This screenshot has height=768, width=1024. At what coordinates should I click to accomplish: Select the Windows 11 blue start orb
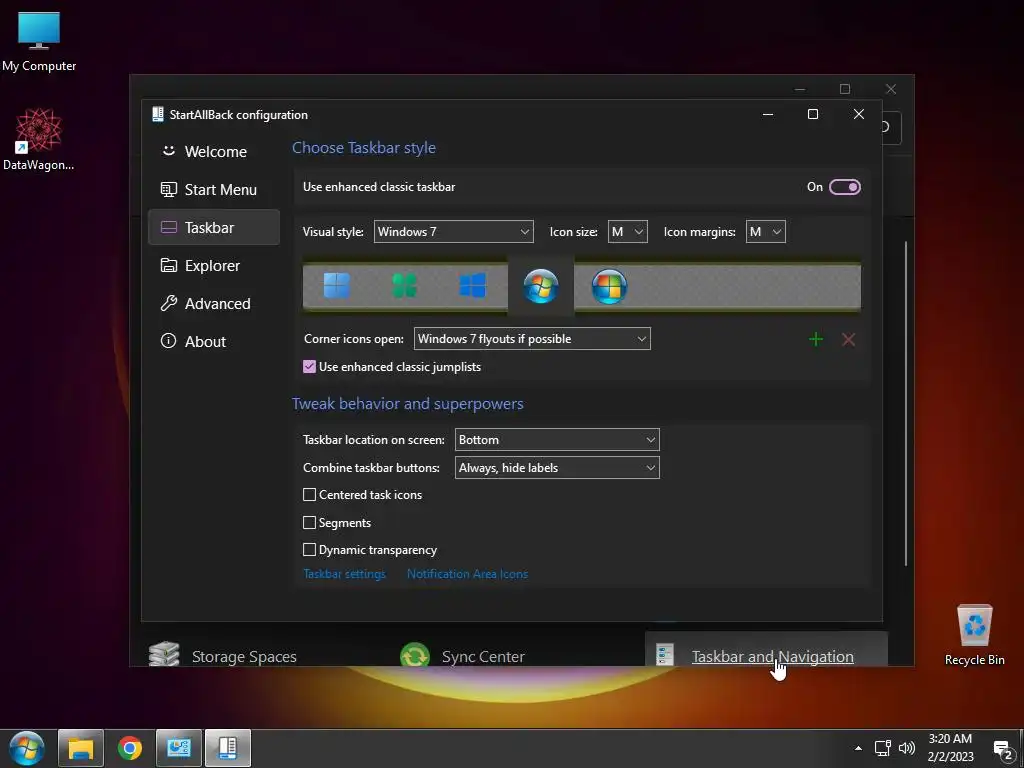[337, 285]
